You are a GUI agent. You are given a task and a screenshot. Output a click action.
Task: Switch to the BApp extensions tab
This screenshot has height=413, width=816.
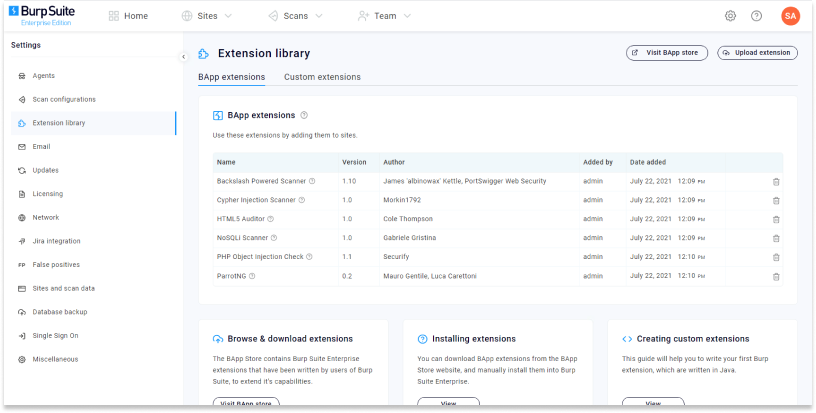coord(232,77)
